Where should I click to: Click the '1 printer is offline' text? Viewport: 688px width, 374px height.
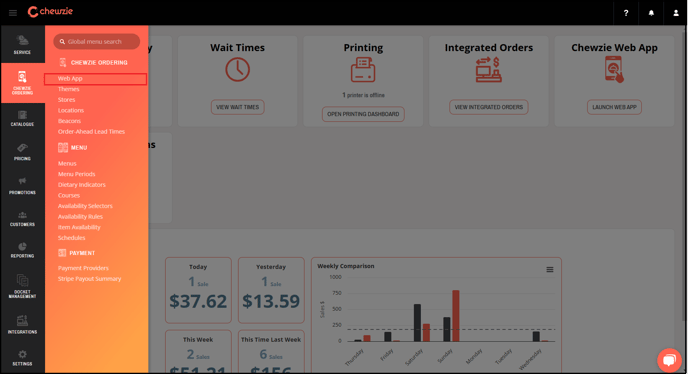coord(363,95)
